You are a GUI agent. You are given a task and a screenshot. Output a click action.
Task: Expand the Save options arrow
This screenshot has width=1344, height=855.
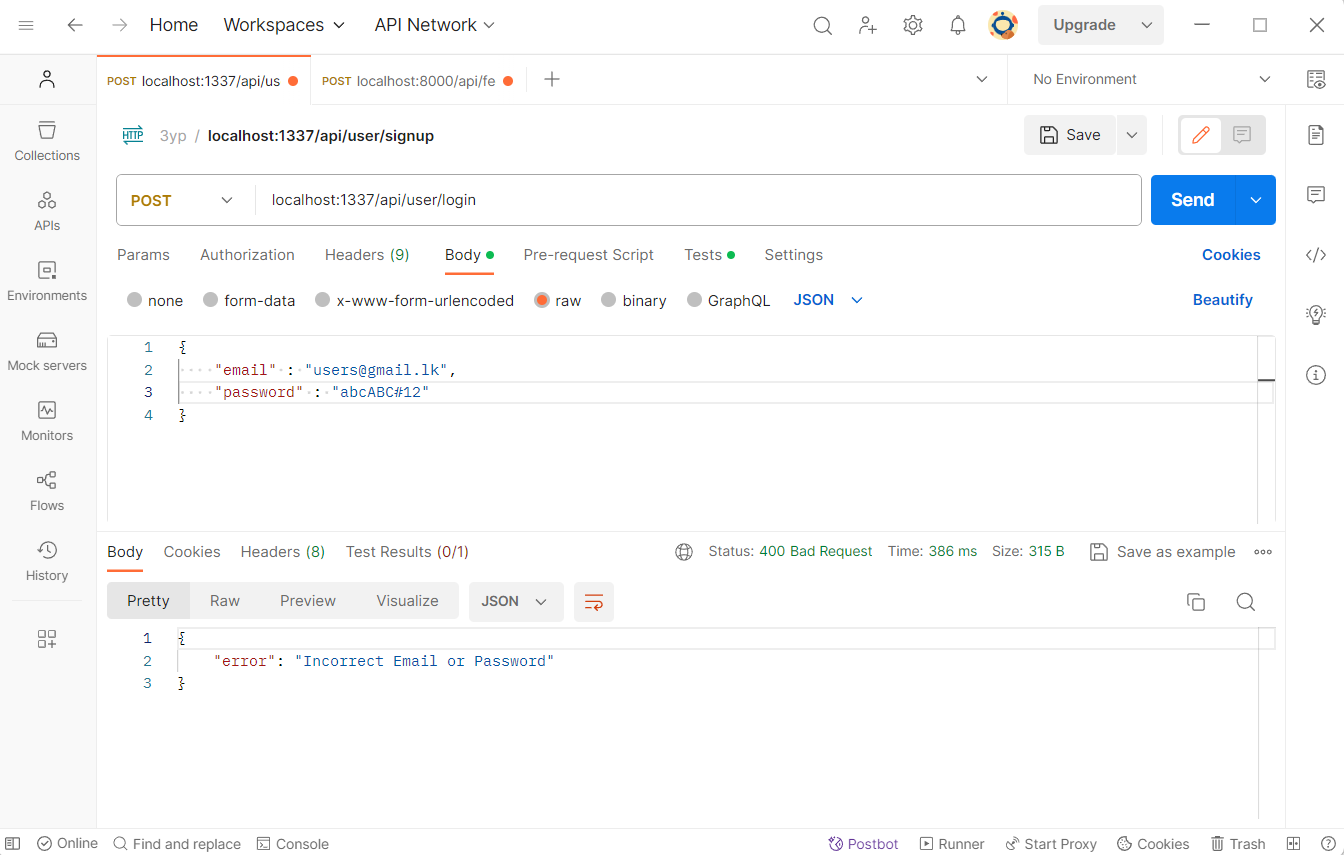[1132, 135]
